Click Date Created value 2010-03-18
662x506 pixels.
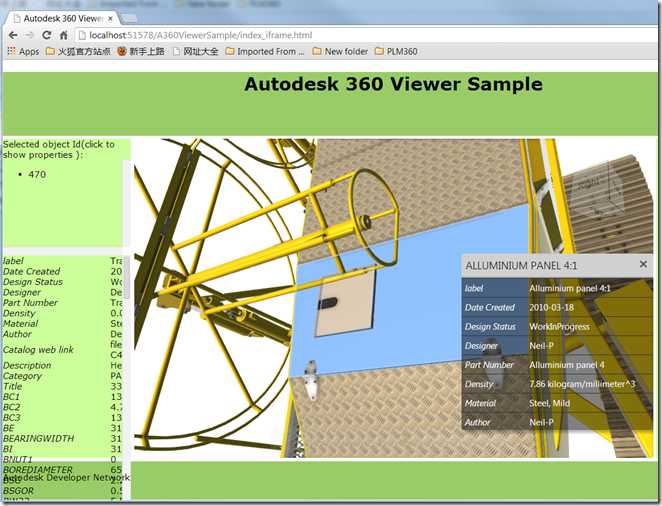[551, 307]
